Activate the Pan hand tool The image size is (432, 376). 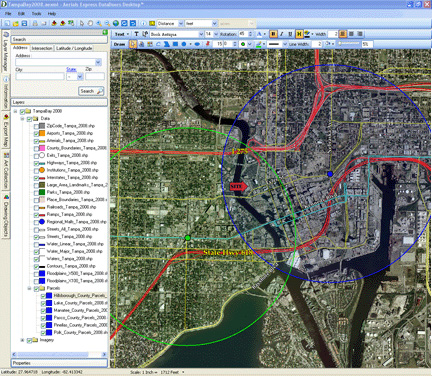coord(90,23)
